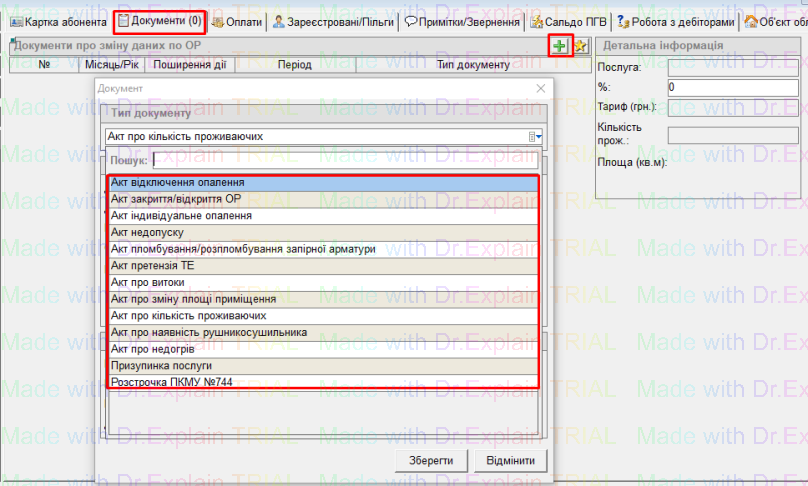Click the green plus add document icon
The width and height of the screenshot is (808, 486).
pos(560,45)
